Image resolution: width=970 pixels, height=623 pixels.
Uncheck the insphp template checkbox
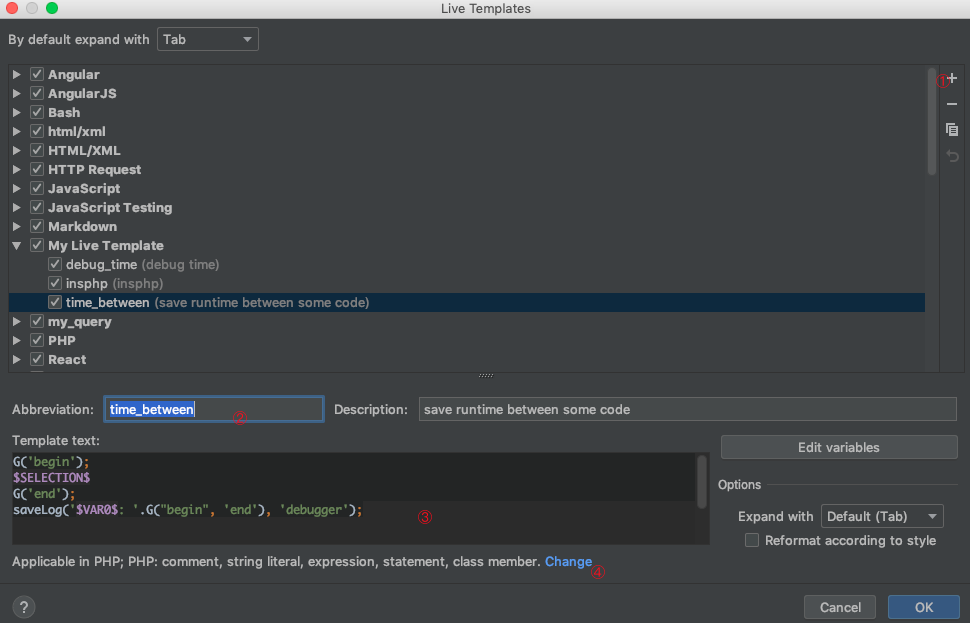click(56, 284)
